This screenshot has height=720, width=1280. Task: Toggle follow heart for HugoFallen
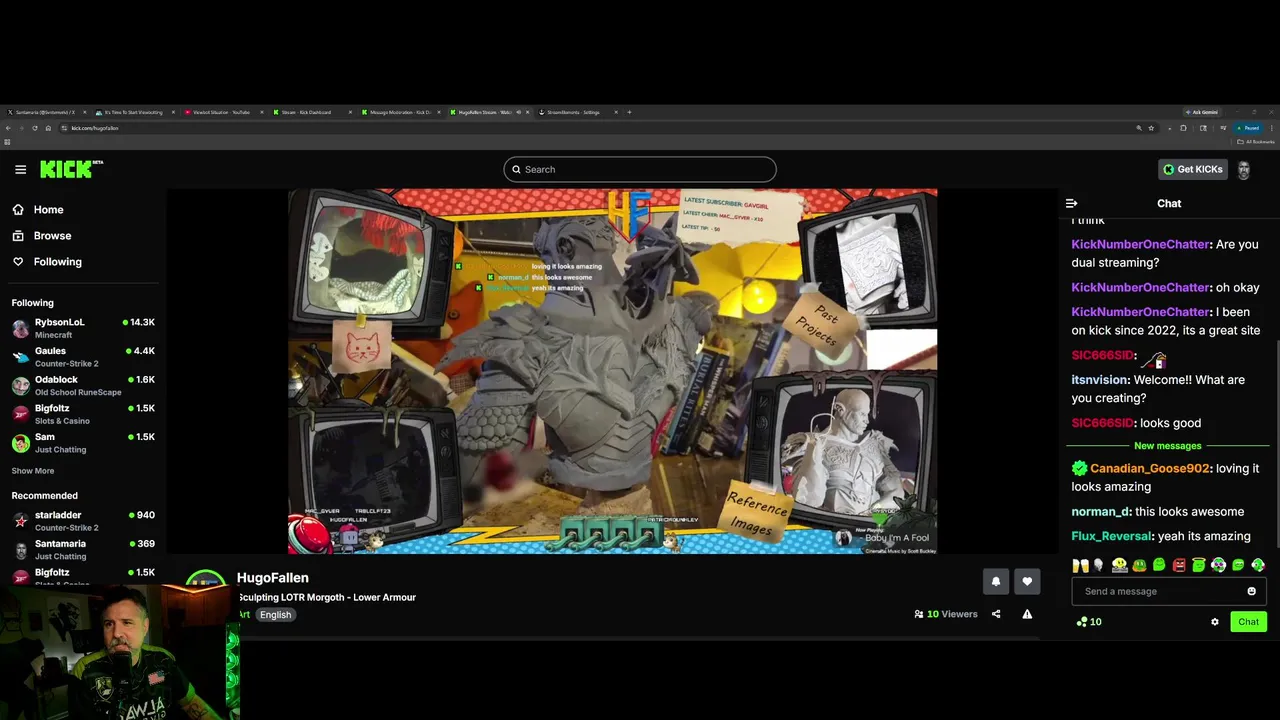tap(1027, 581)
